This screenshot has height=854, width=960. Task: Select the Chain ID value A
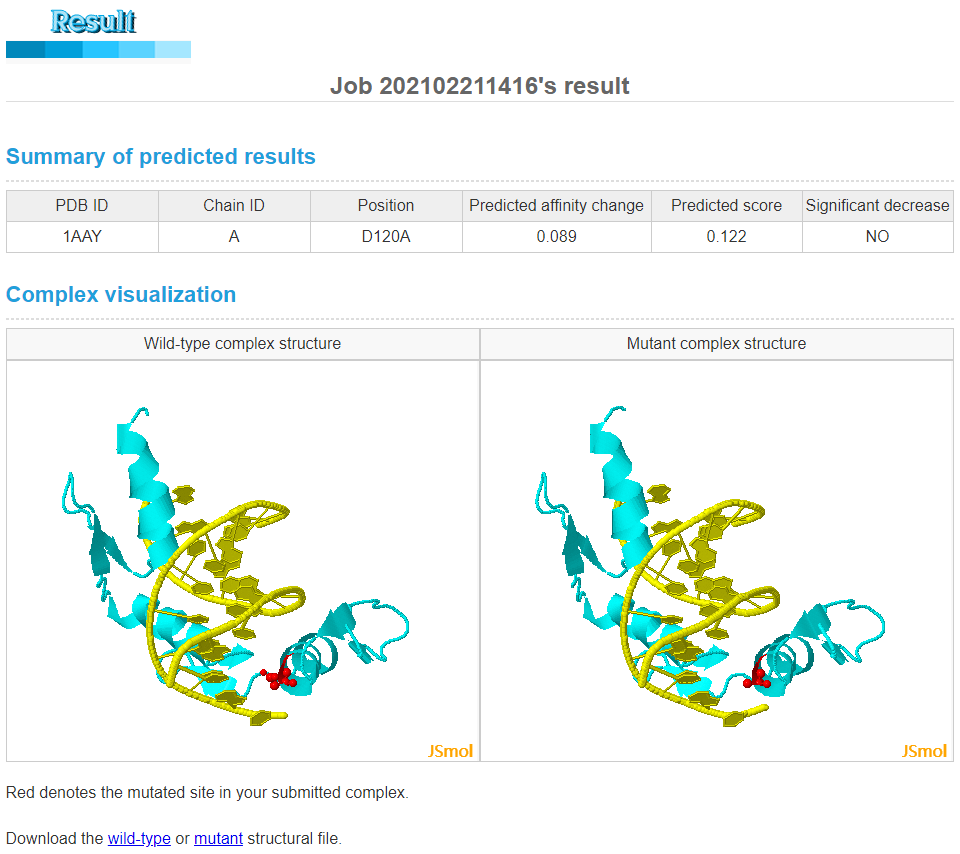[x=234, y=236]
